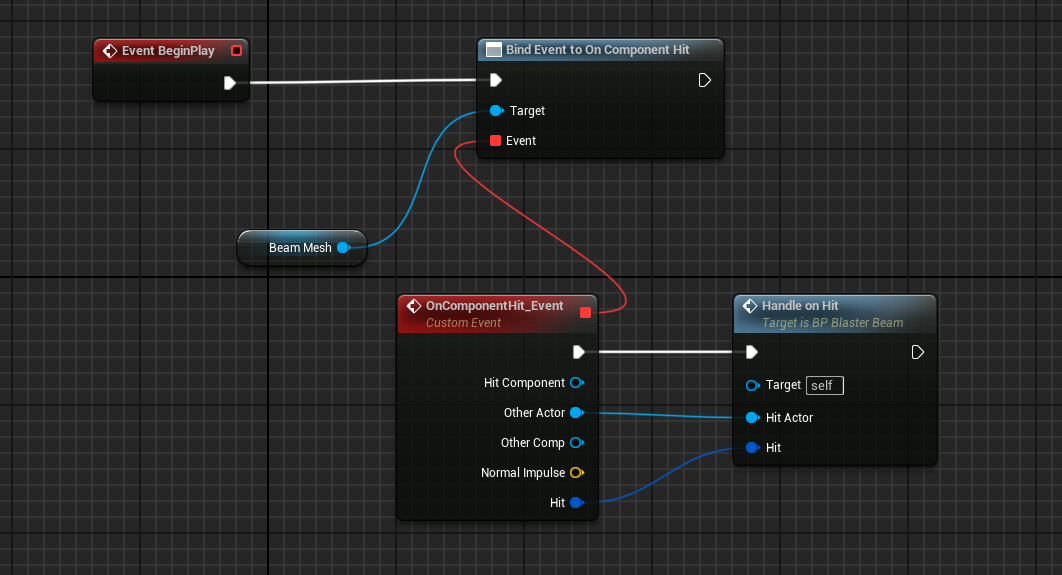
Task: Click the Target pin on Bind Event node
Action: pos(496,111)
